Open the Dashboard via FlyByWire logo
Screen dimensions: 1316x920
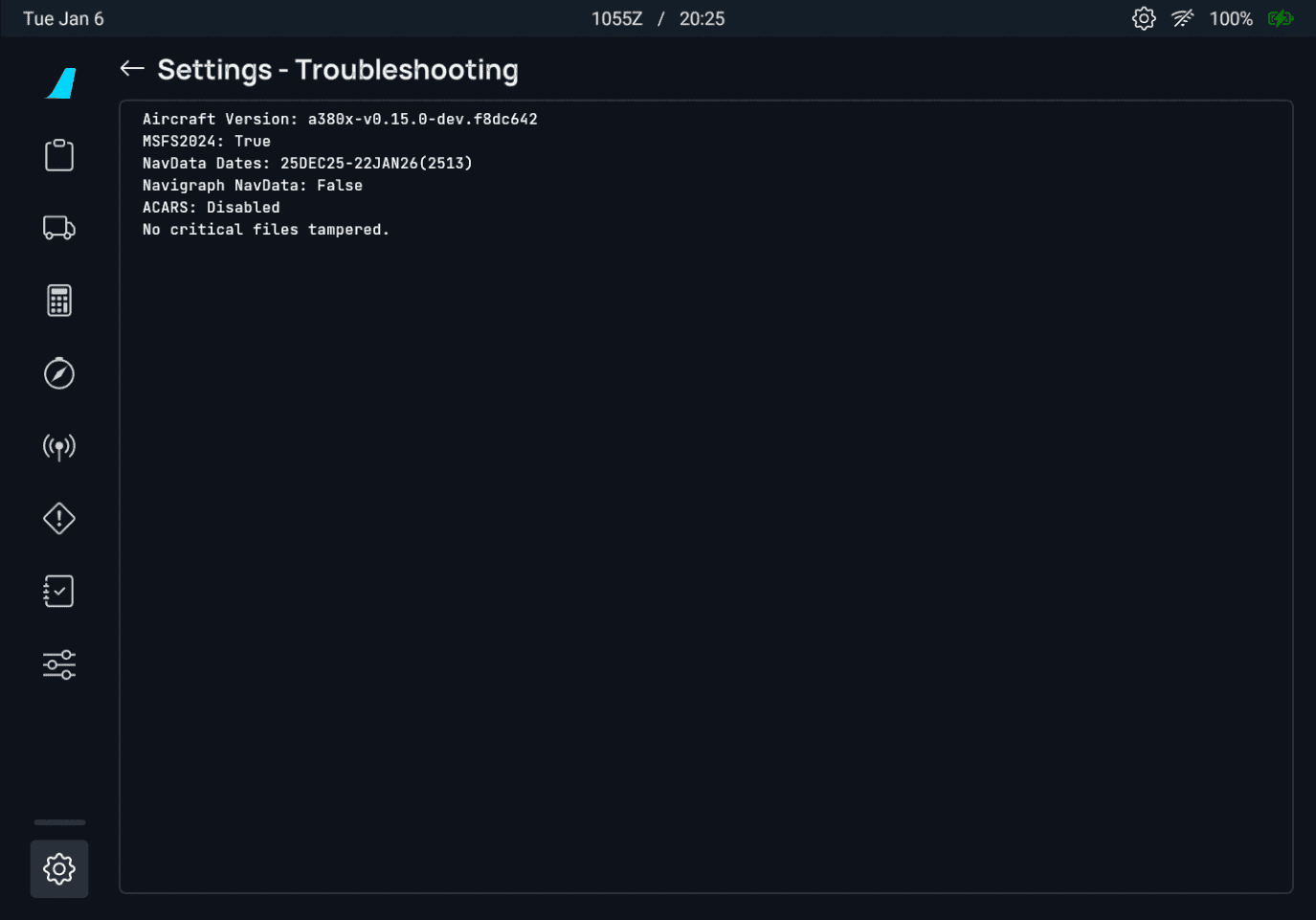(x=61, y=83)
